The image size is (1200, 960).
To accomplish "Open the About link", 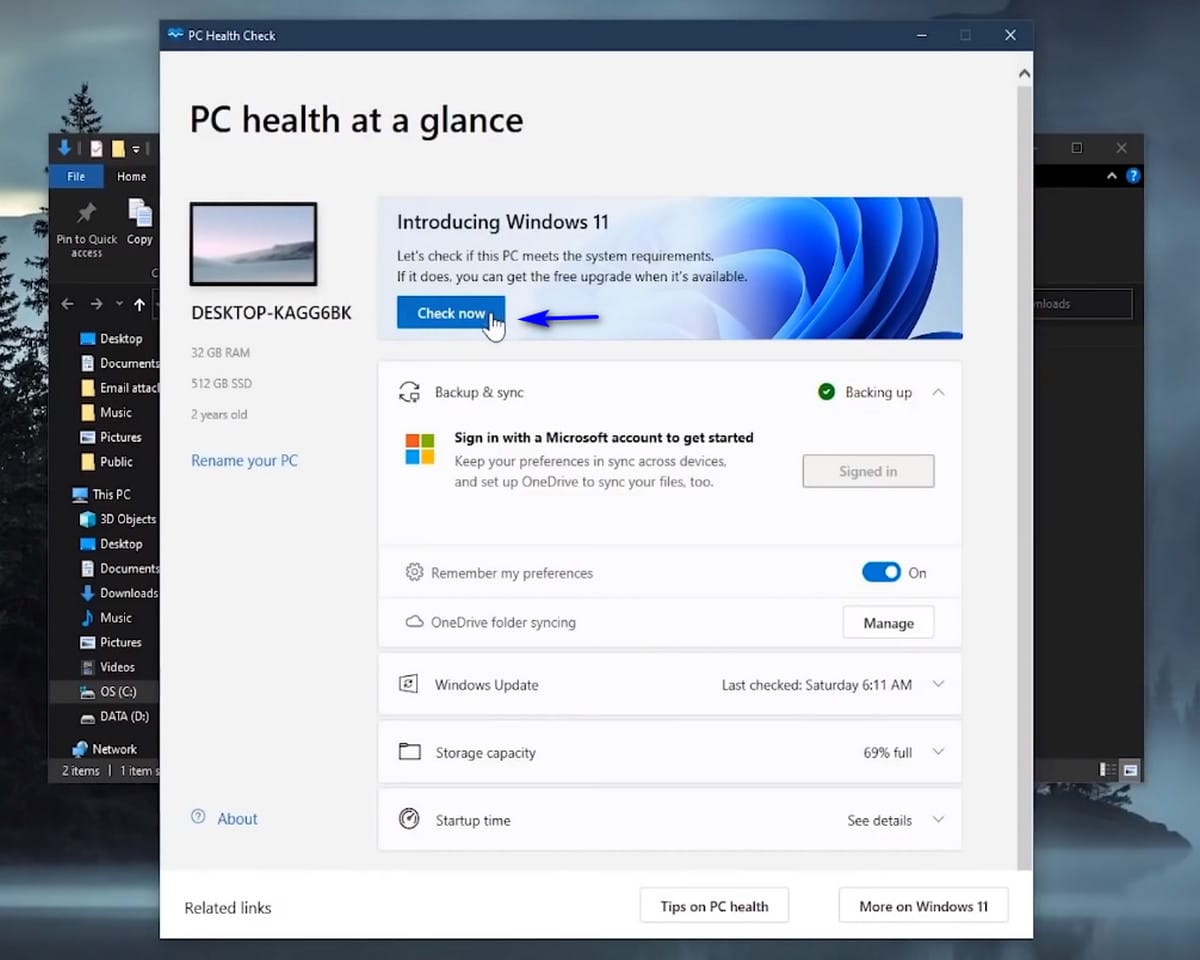I will pos(237,818).
